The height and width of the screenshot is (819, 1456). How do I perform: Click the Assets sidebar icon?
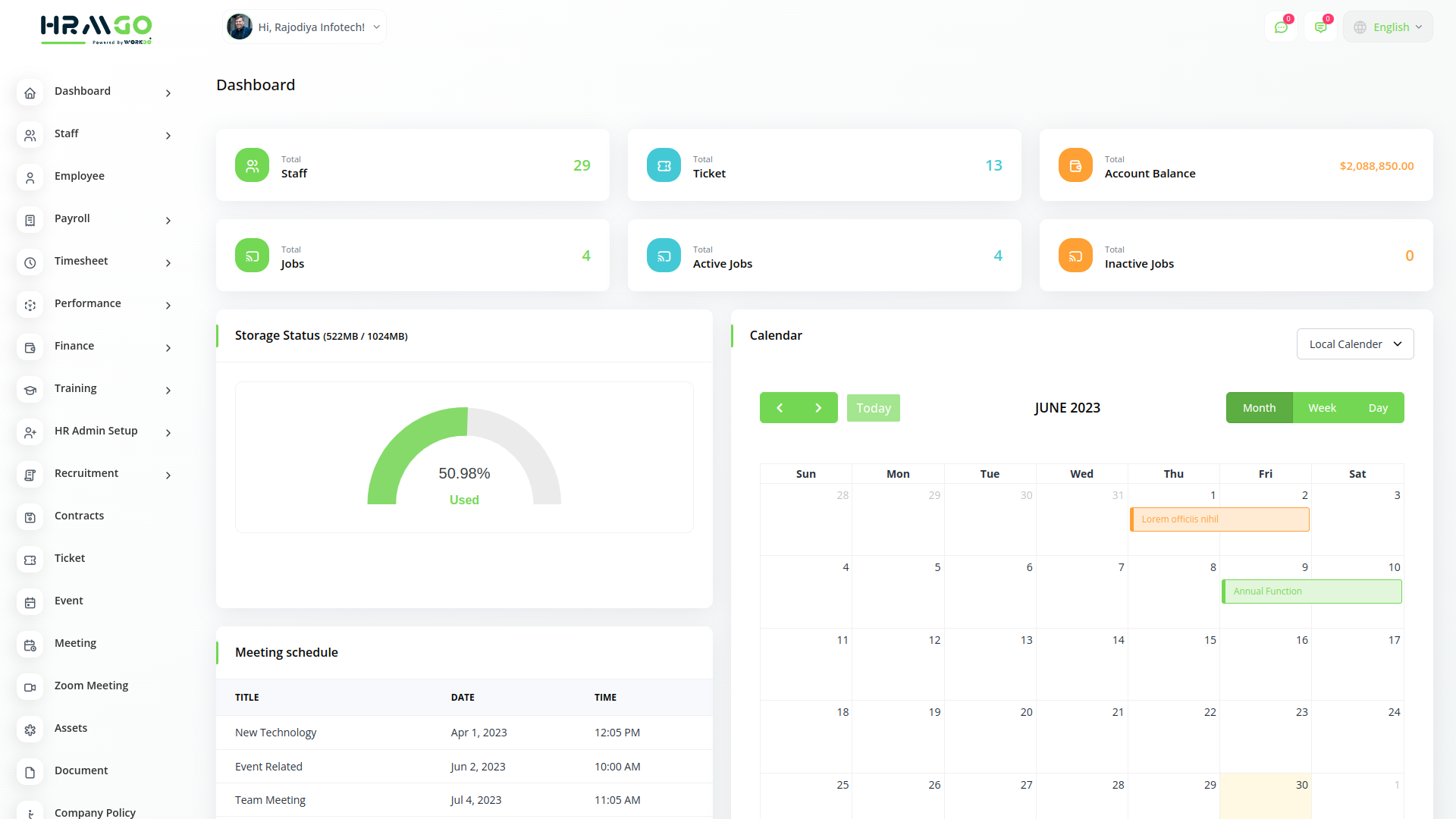pos(30,730)
